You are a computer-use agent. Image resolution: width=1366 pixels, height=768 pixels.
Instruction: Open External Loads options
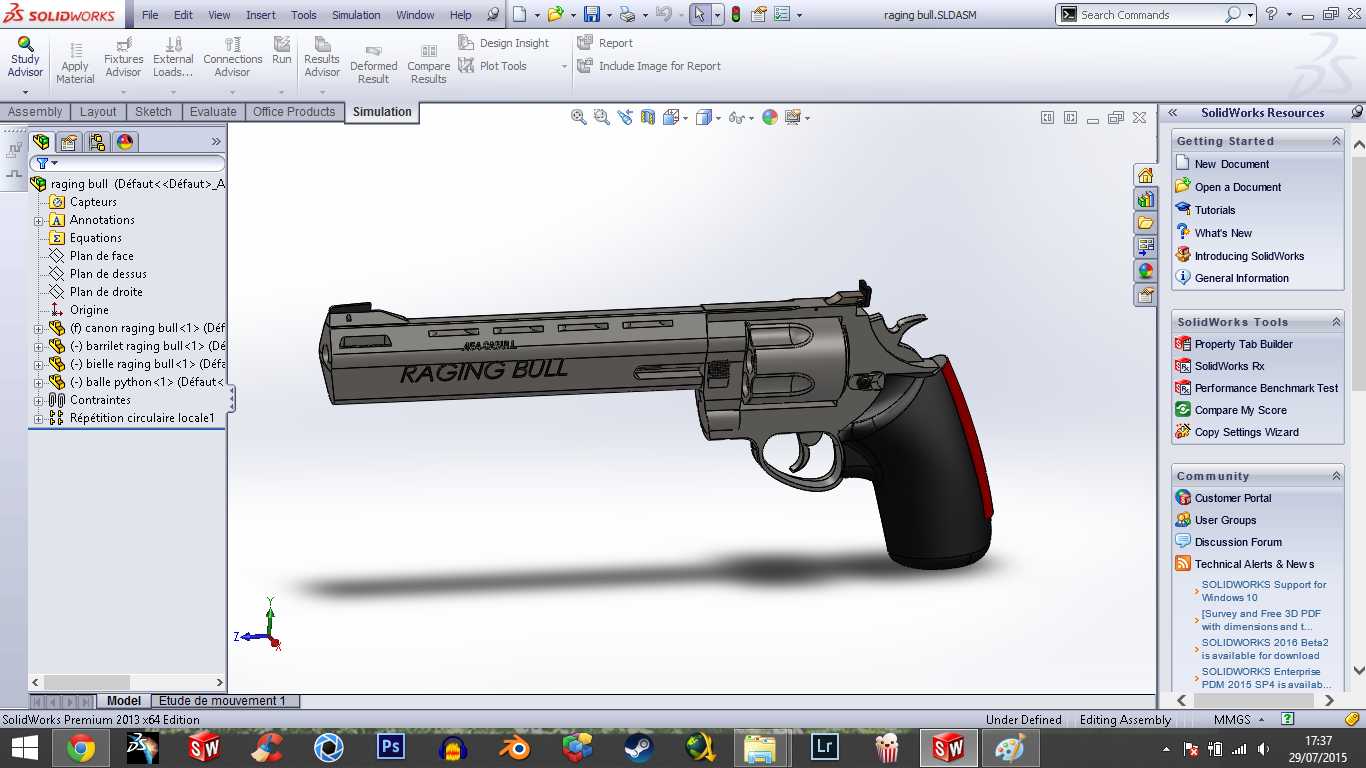coord(173,58)
